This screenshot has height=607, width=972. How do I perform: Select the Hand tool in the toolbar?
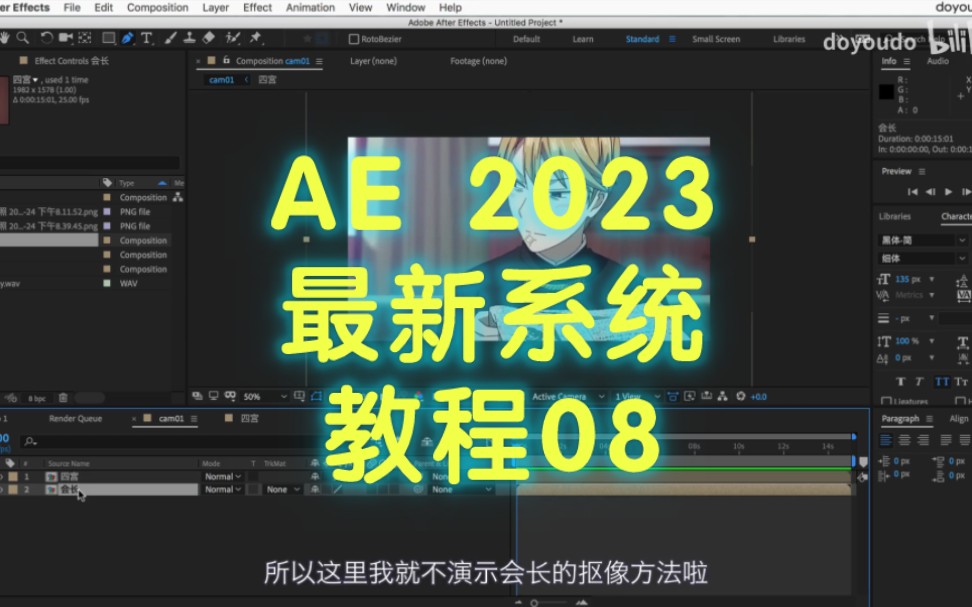click(5, 39)
